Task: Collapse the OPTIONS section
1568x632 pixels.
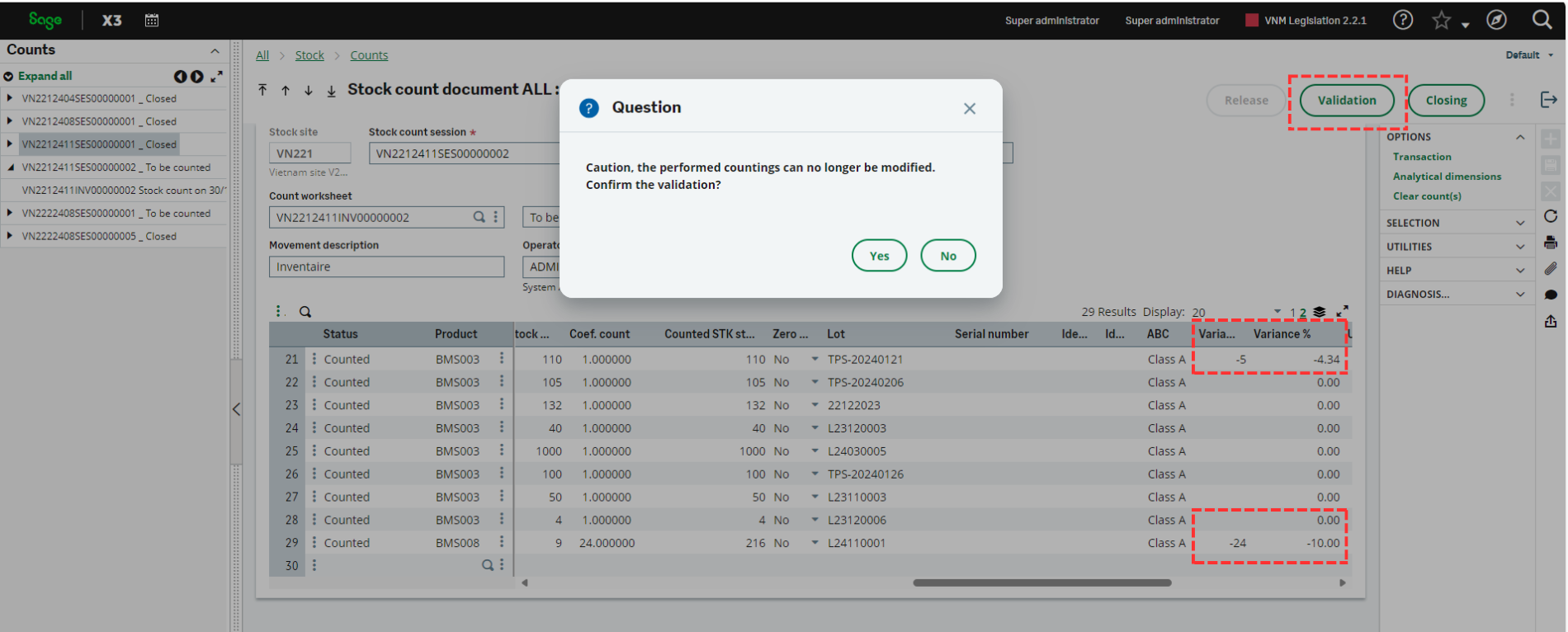Action: pyautogui.click(x=1520, y=137)
